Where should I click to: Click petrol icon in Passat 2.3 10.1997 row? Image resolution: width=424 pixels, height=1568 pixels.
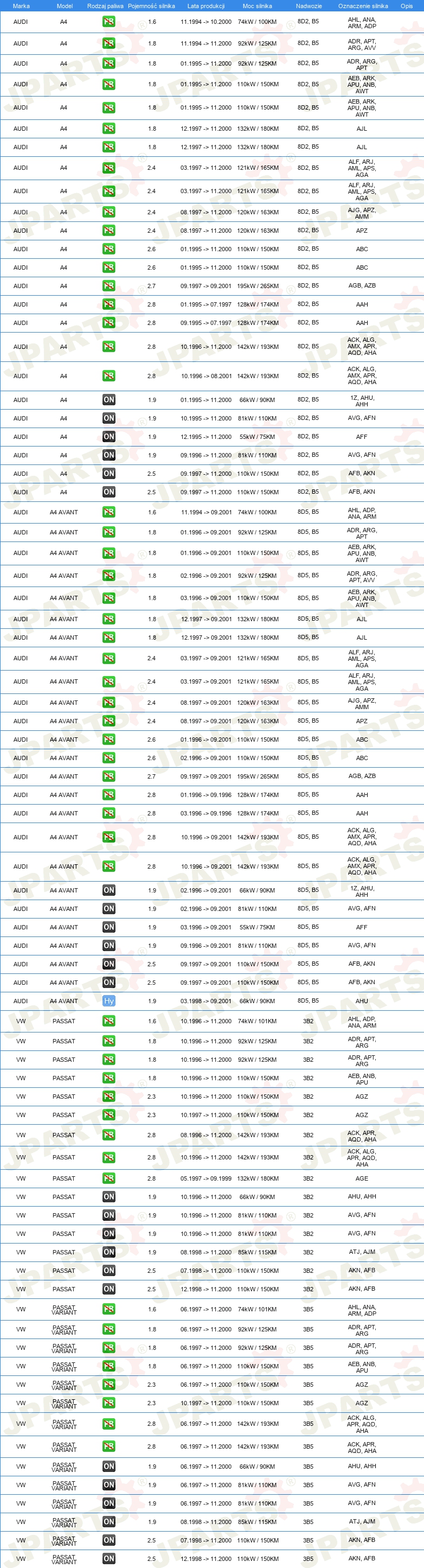(x=108, y=1115)
